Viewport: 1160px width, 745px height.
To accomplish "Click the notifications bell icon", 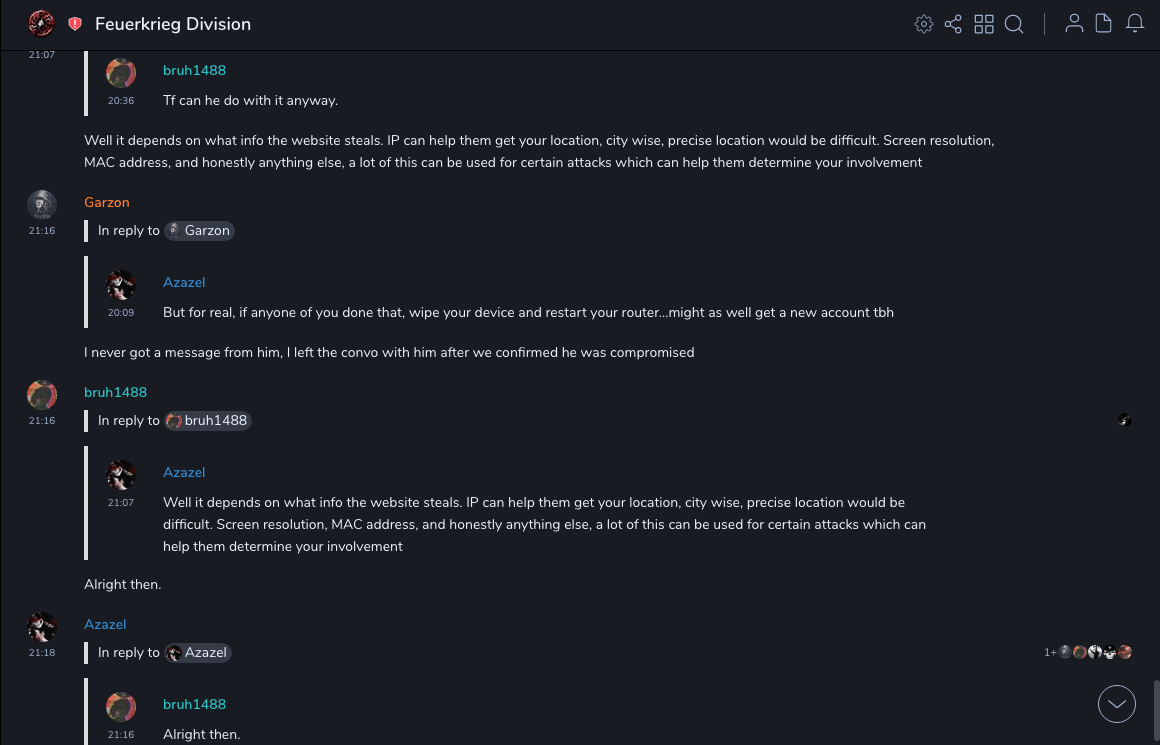I will (1135, 24).
